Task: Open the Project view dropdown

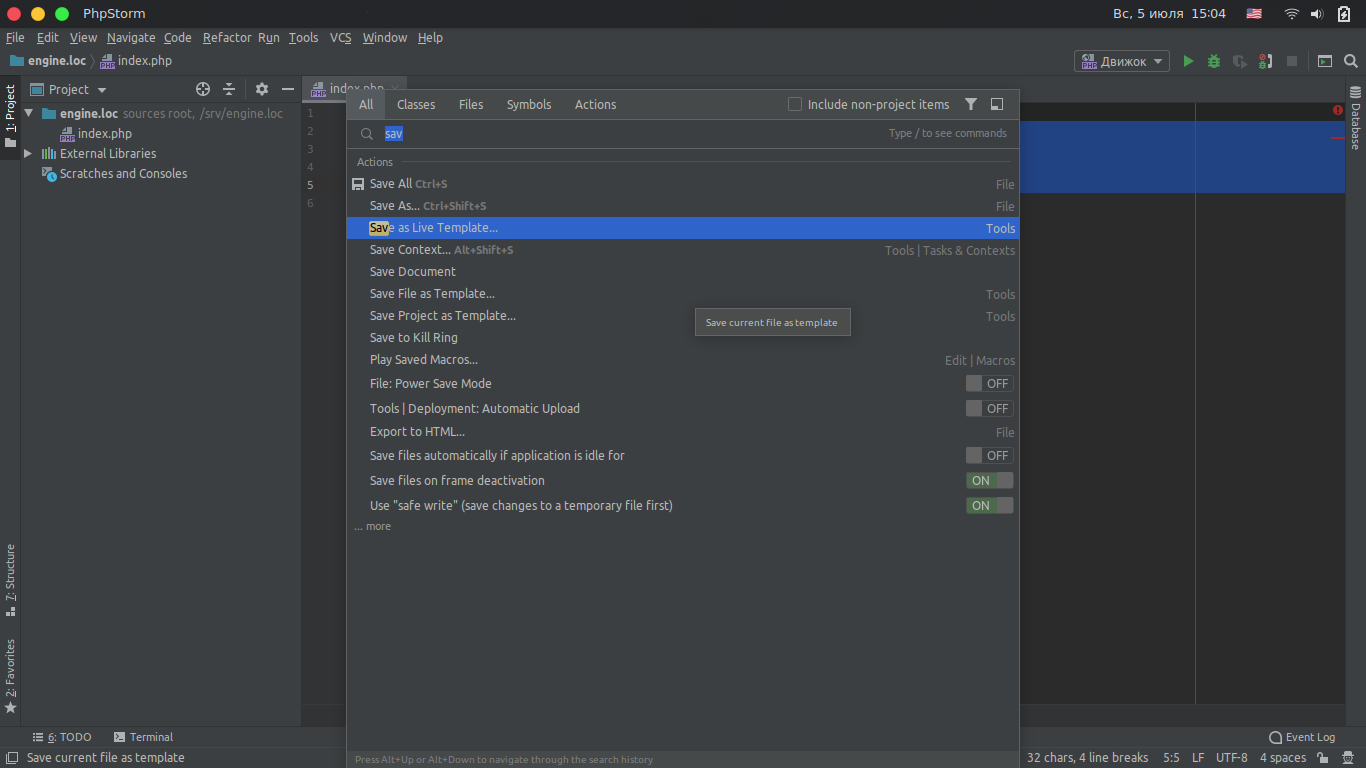Action: click(68, 89)
